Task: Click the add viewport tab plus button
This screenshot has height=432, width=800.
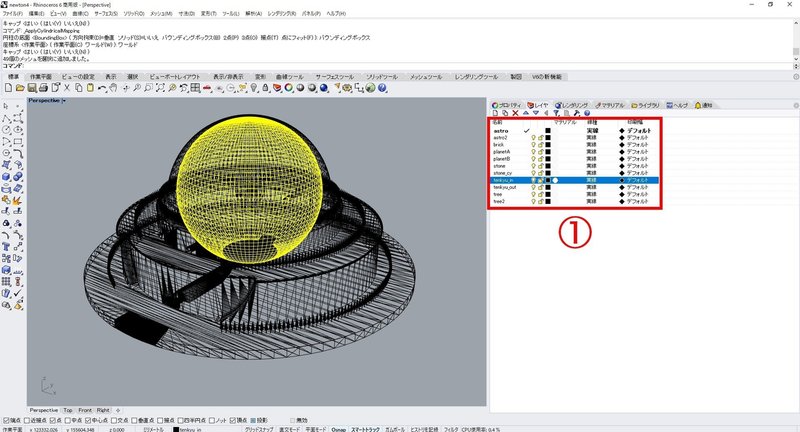Action: pos(118,411)
